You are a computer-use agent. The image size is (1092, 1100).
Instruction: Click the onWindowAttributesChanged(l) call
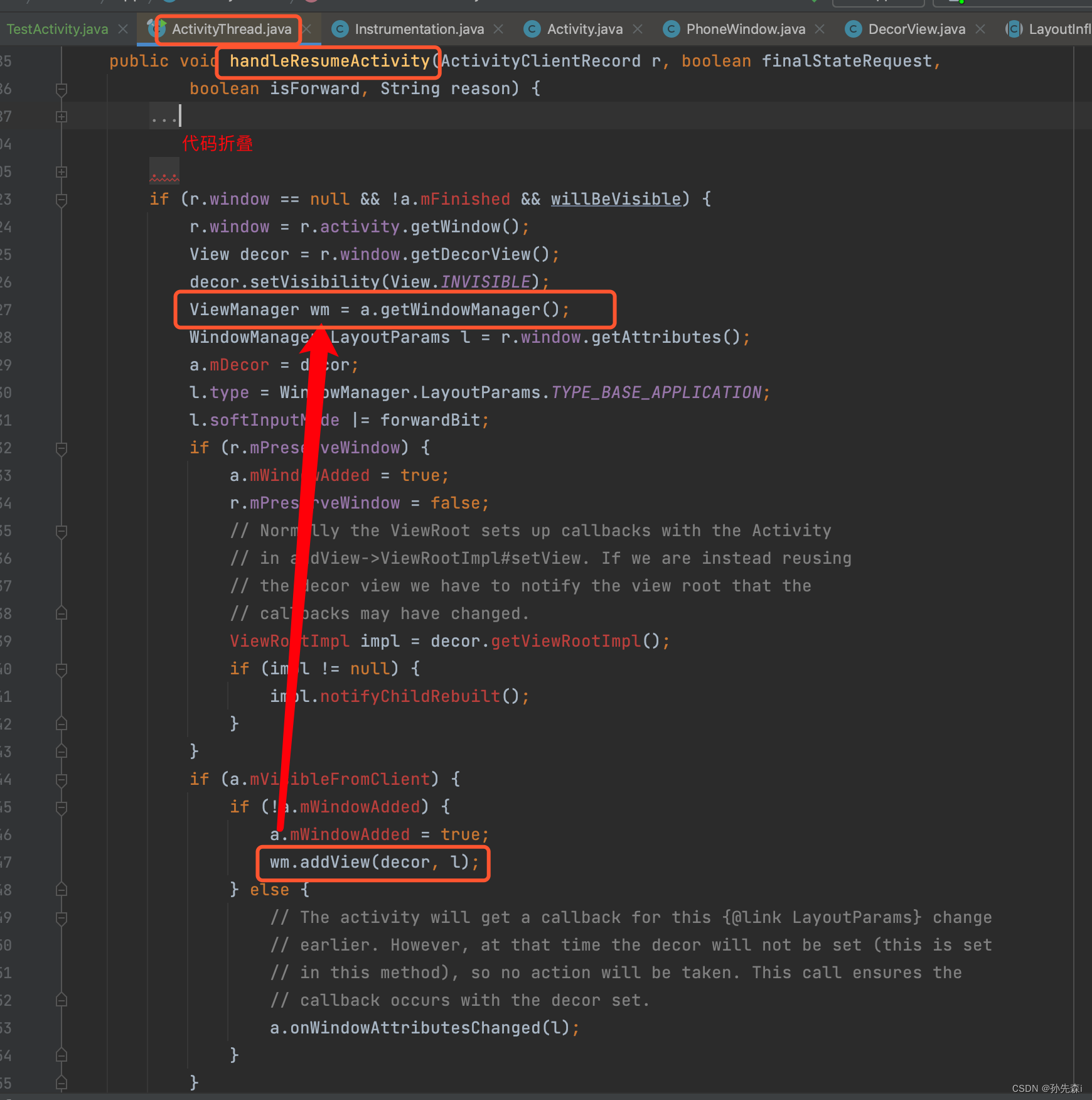pos(430,1028)
